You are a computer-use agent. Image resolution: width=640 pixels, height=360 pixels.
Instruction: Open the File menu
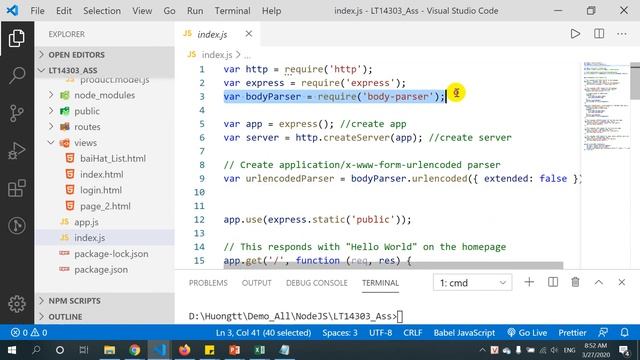37,11
